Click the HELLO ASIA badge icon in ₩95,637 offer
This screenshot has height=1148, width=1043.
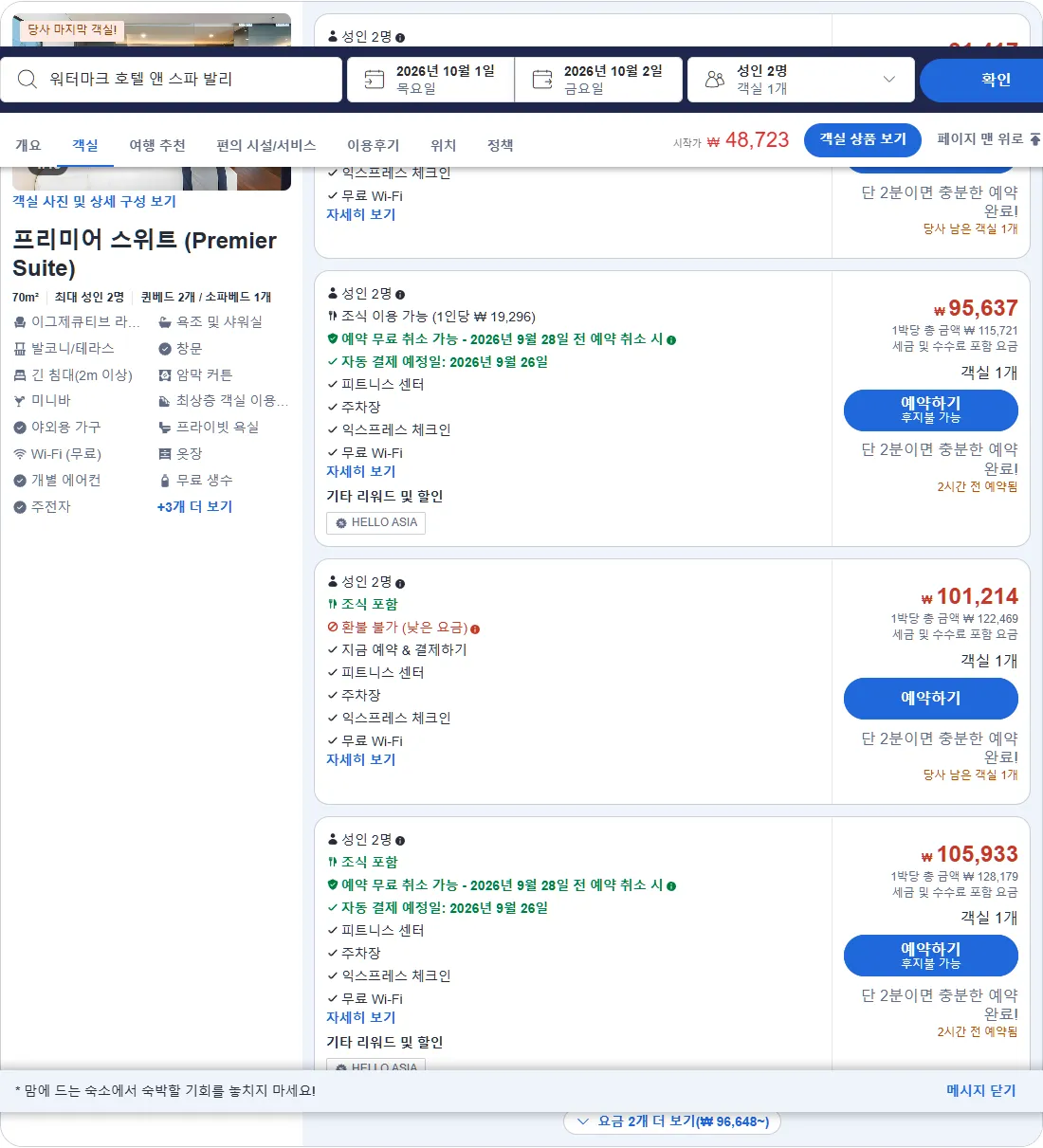pyautogui.click(x=341, y=523)
